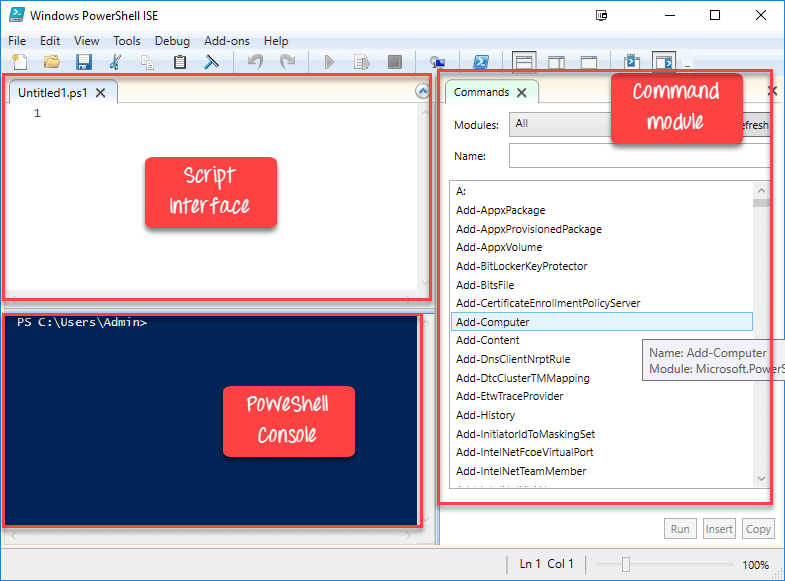The height and width of the screenshot is (581, 785).
Task: Click the Paste clipboard icon
Action: 180,62
